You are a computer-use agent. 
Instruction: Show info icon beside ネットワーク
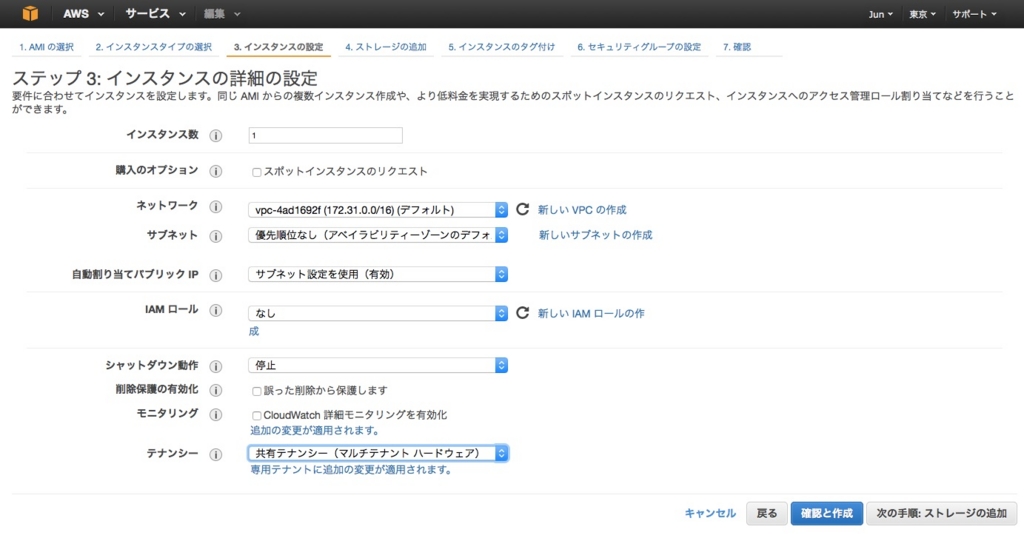tap(216, 206)
